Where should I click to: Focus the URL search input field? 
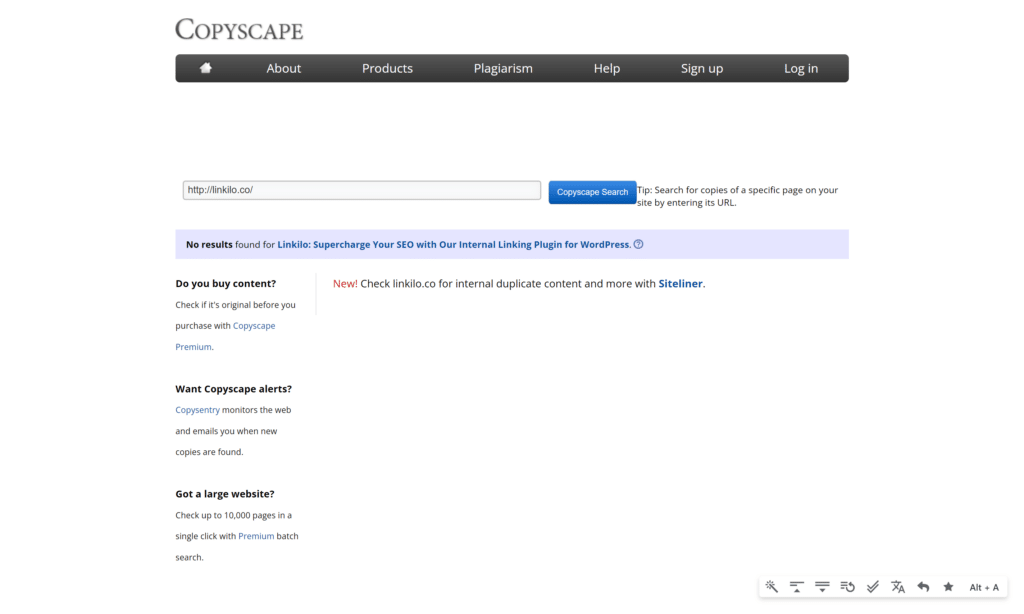point(362,190)
